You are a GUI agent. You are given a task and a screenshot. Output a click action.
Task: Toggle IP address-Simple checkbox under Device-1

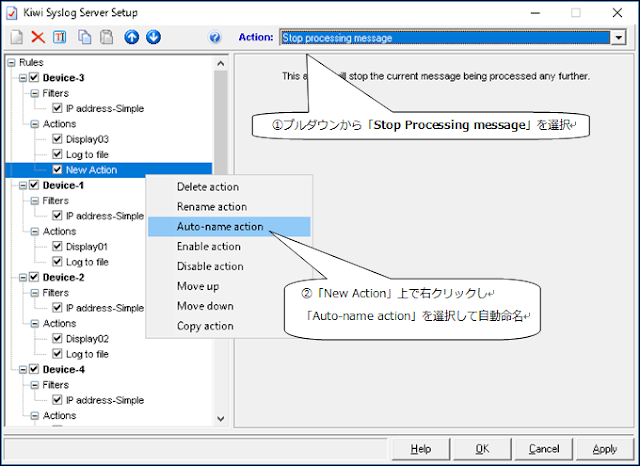[57, 216]
